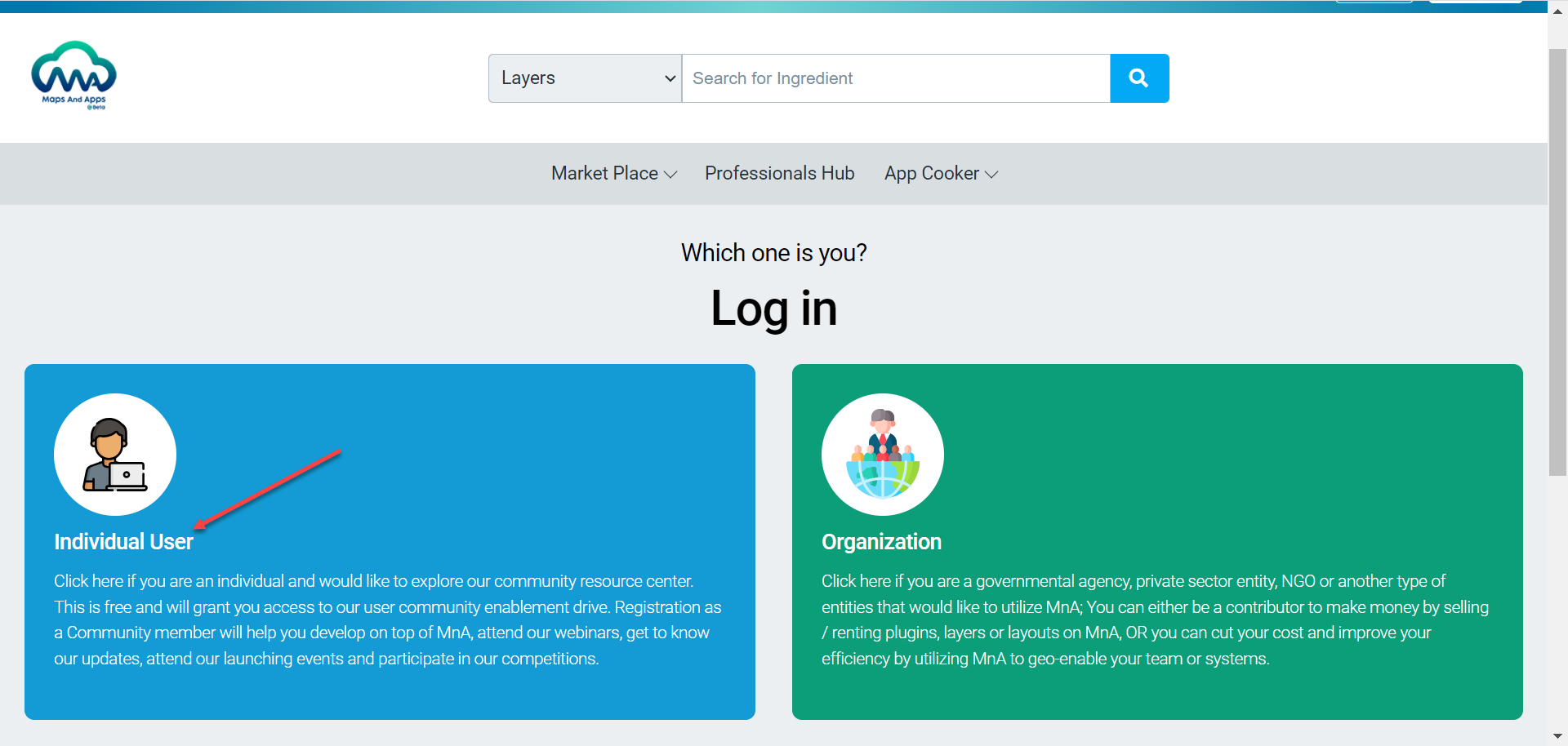Click the page vertical scrollbar thumb
Viewport: 1568px width, 746px height.
[1557, 262]
